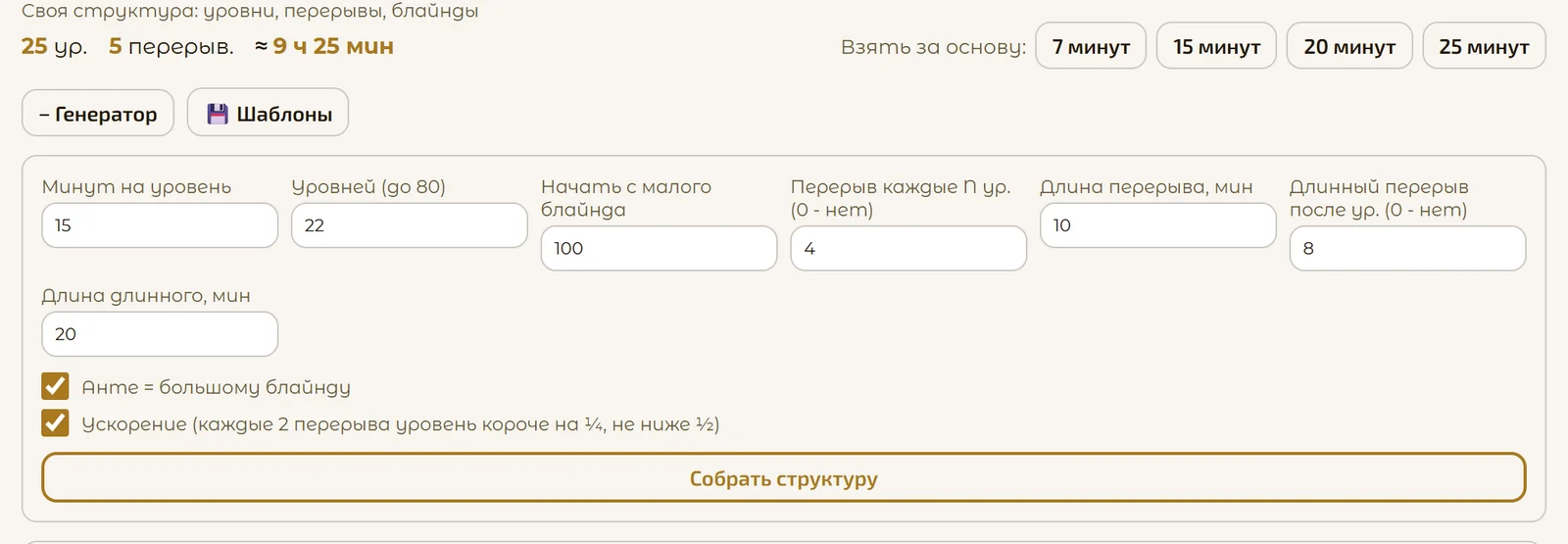Collapse the Генератор panel
Viewport: 1568px width, 544px height.
98,113
